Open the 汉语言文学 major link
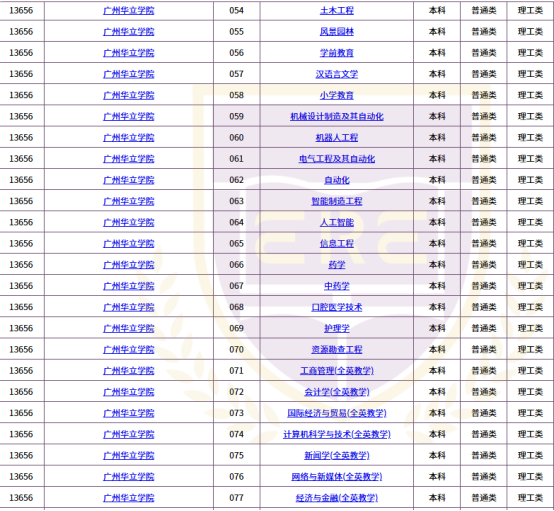The width and height of the screenshot is (554, 511). tap(336, 74)
